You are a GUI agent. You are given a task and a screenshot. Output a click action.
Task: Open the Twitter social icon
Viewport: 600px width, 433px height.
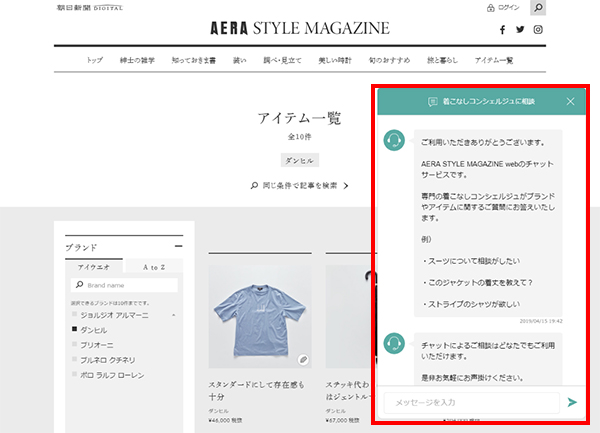click(520, 29)
